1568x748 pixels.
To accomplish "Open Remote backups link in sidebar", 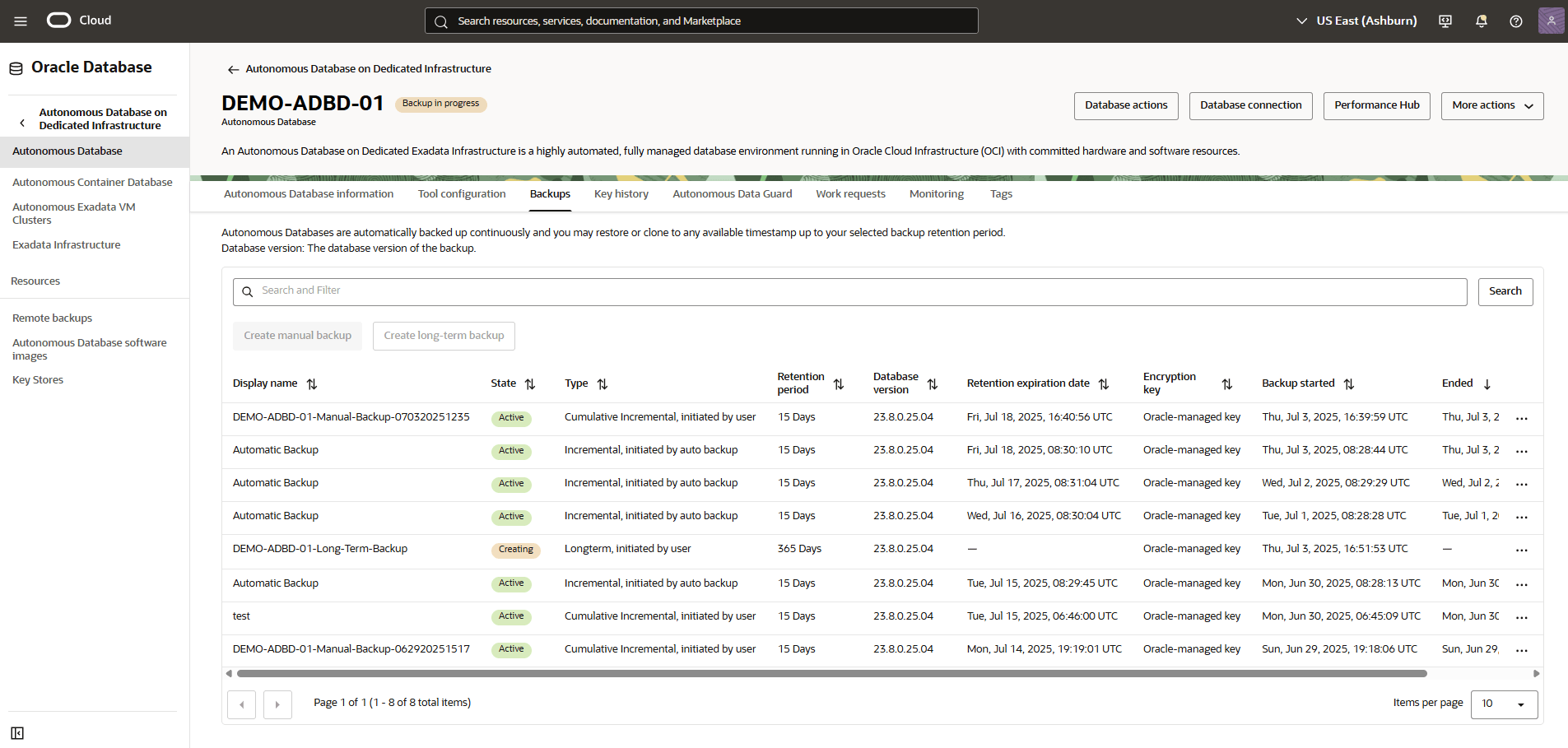I will coord(52,318).
